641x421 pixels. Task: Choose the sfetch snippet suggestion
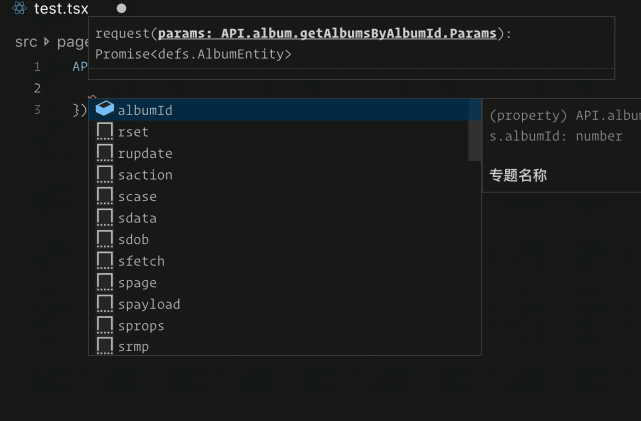141,261
